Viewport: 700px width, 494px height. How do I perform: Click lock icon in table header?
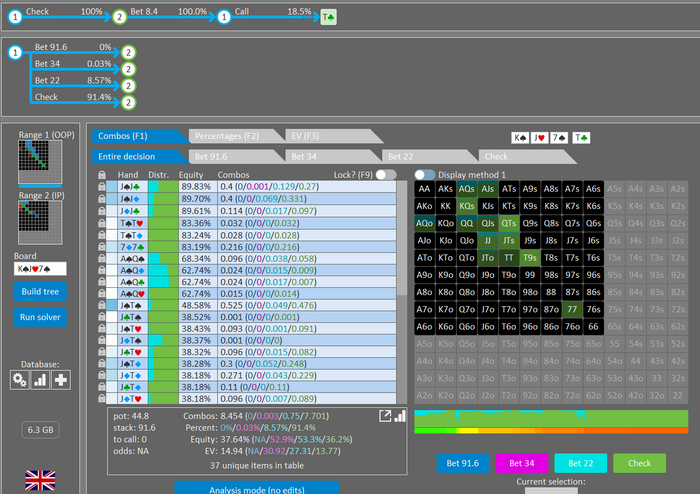point(102,175)
